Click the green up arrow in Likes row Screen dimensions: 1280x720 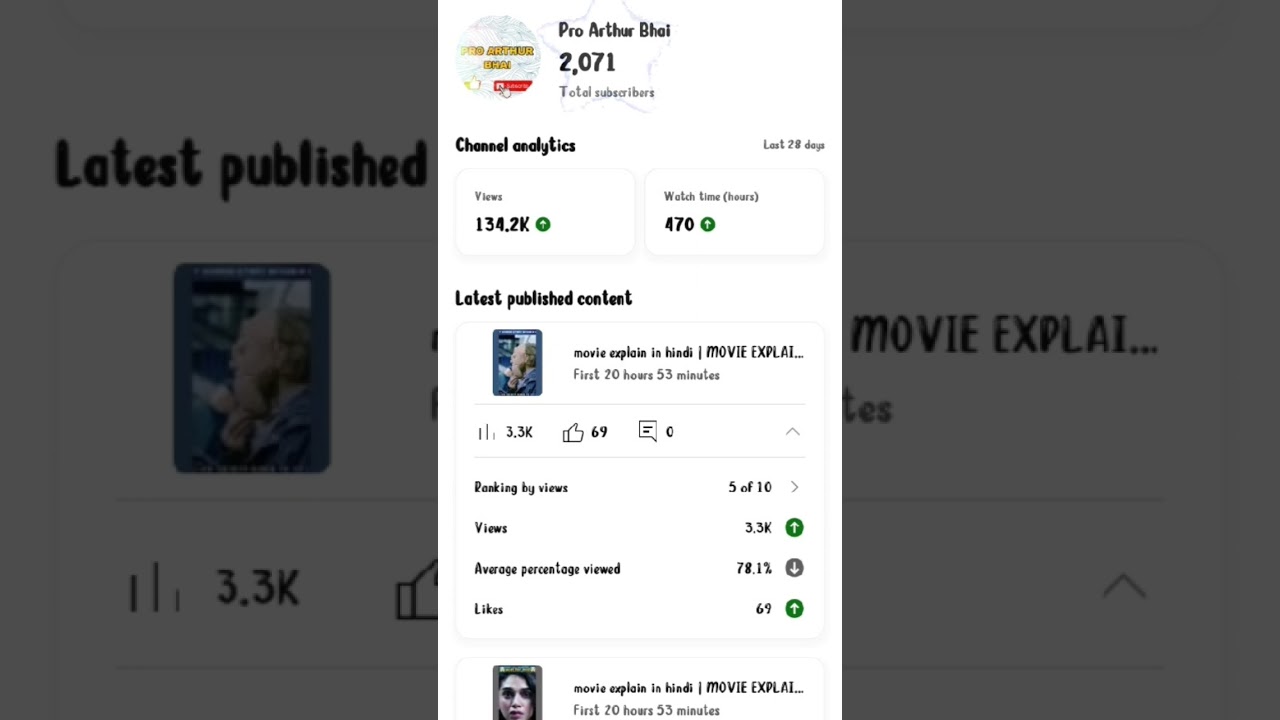tap(794, 609)
